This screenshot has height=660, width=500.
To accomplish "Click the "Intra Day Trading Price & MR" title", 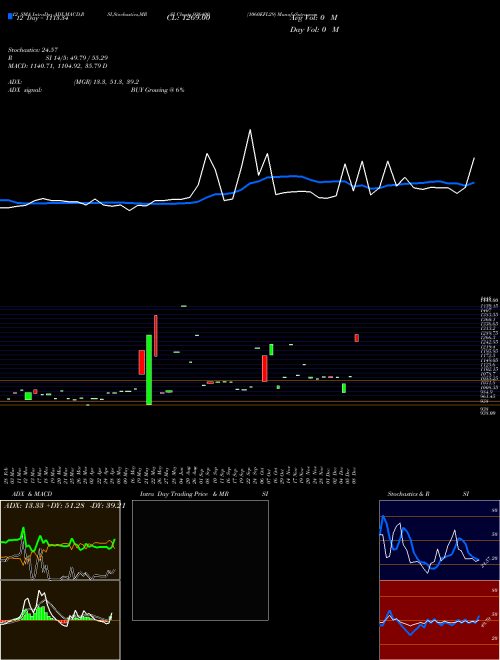I will tap(184, 494).
